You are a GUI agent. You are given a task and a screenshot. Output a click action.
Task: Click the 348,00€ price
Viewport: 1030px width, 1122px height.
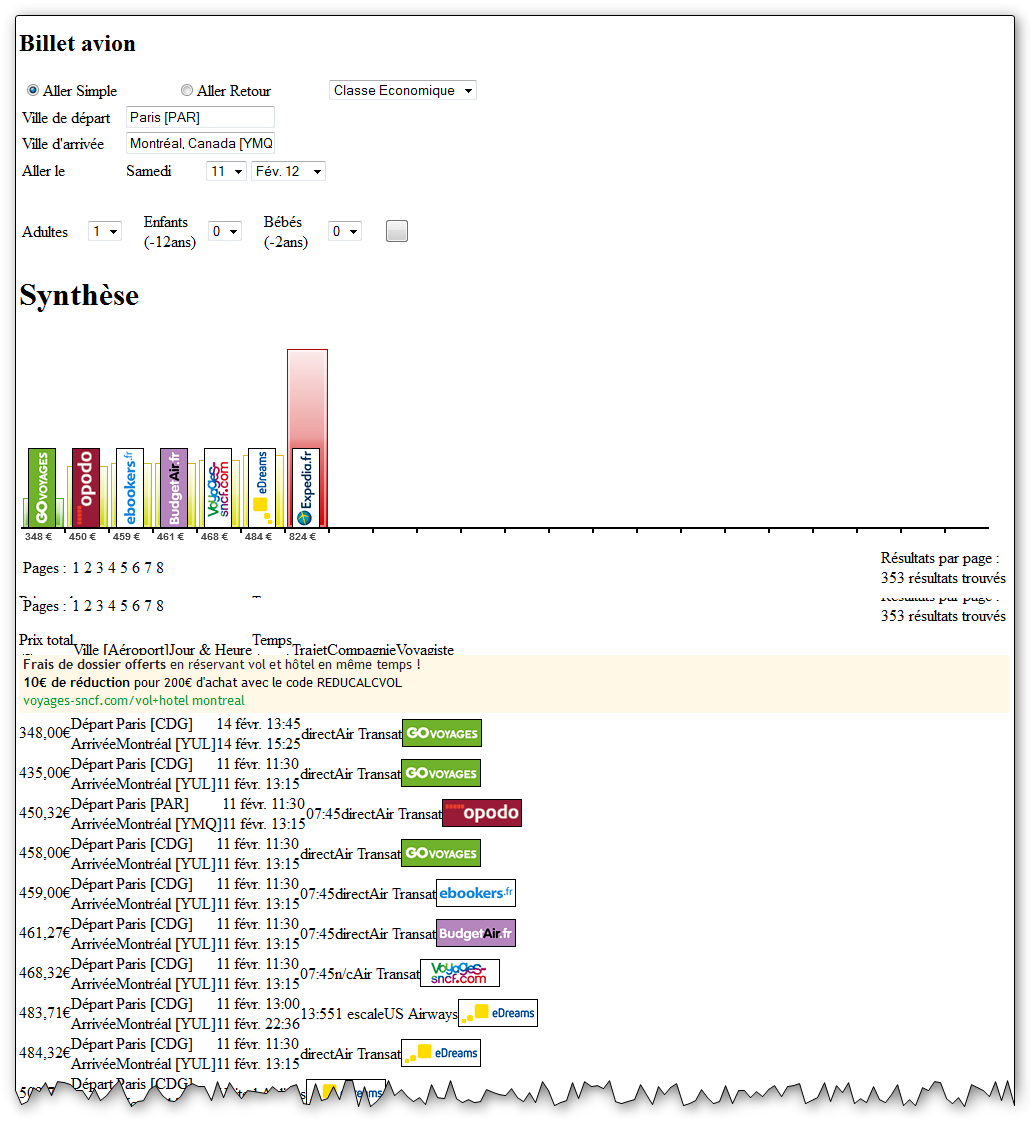tap(44, 733)
